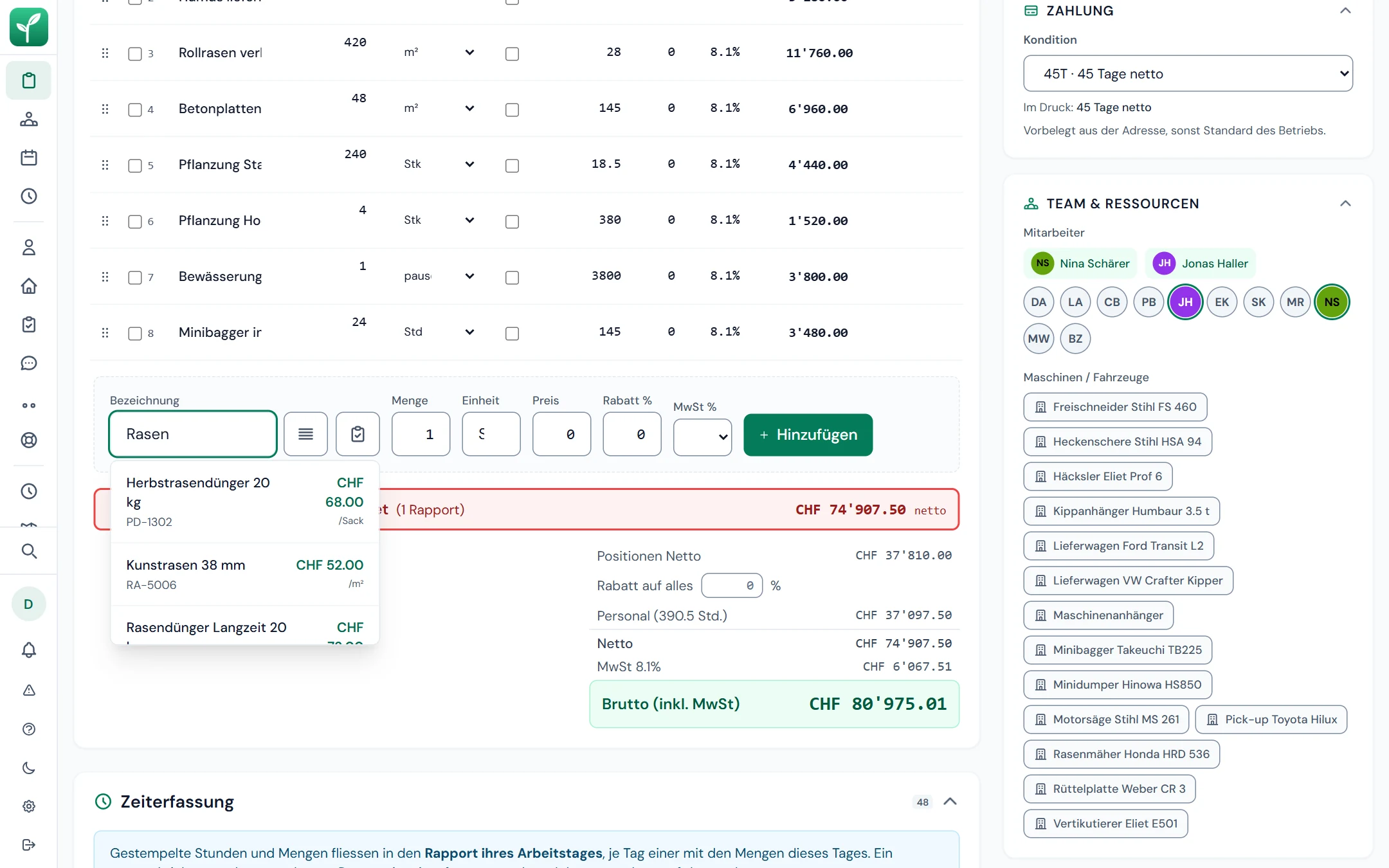Open the house sidebar icon
1389x868 pixels.
click(29, 286)
